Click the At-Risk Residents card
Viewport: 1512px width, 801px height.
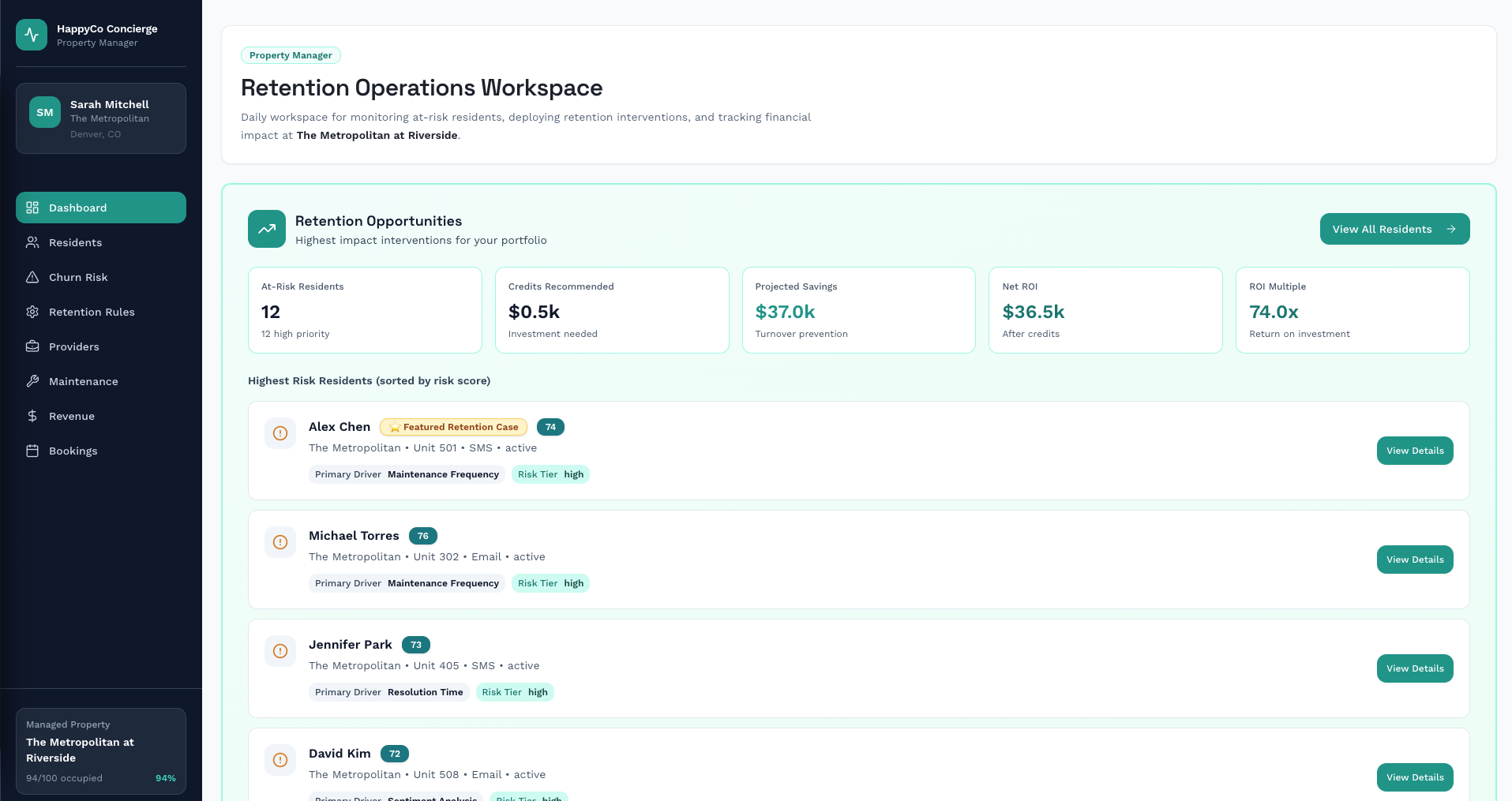(365, 310)
